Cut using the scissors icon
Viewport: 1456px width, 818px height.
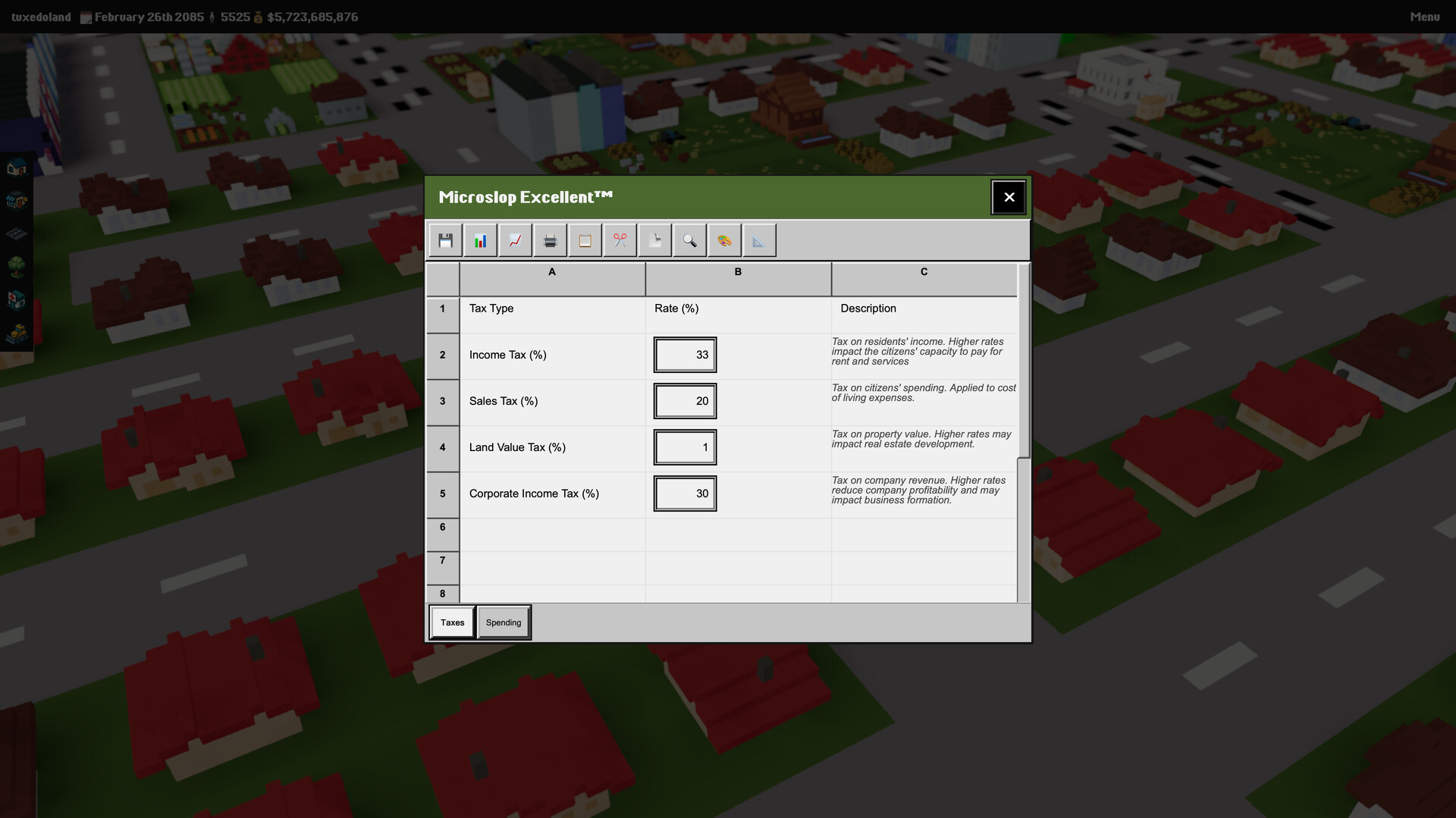click(x=620, y=240)
